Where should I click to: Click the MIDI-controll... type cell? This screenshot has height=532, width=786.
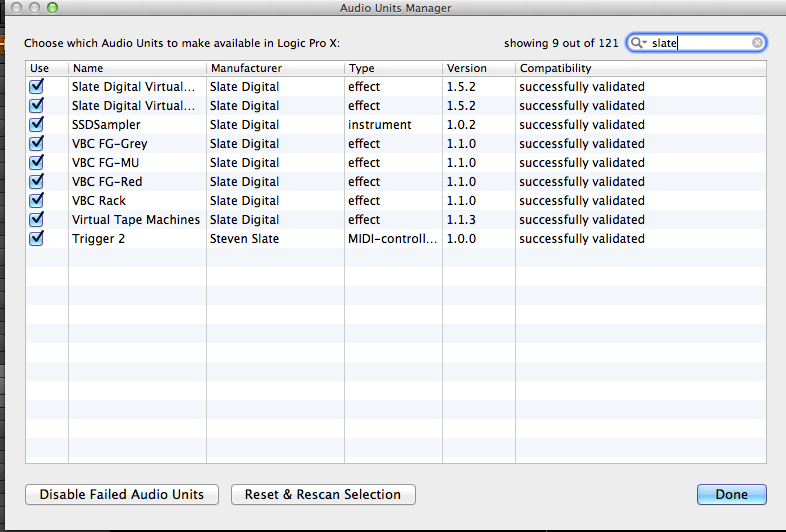392,239
